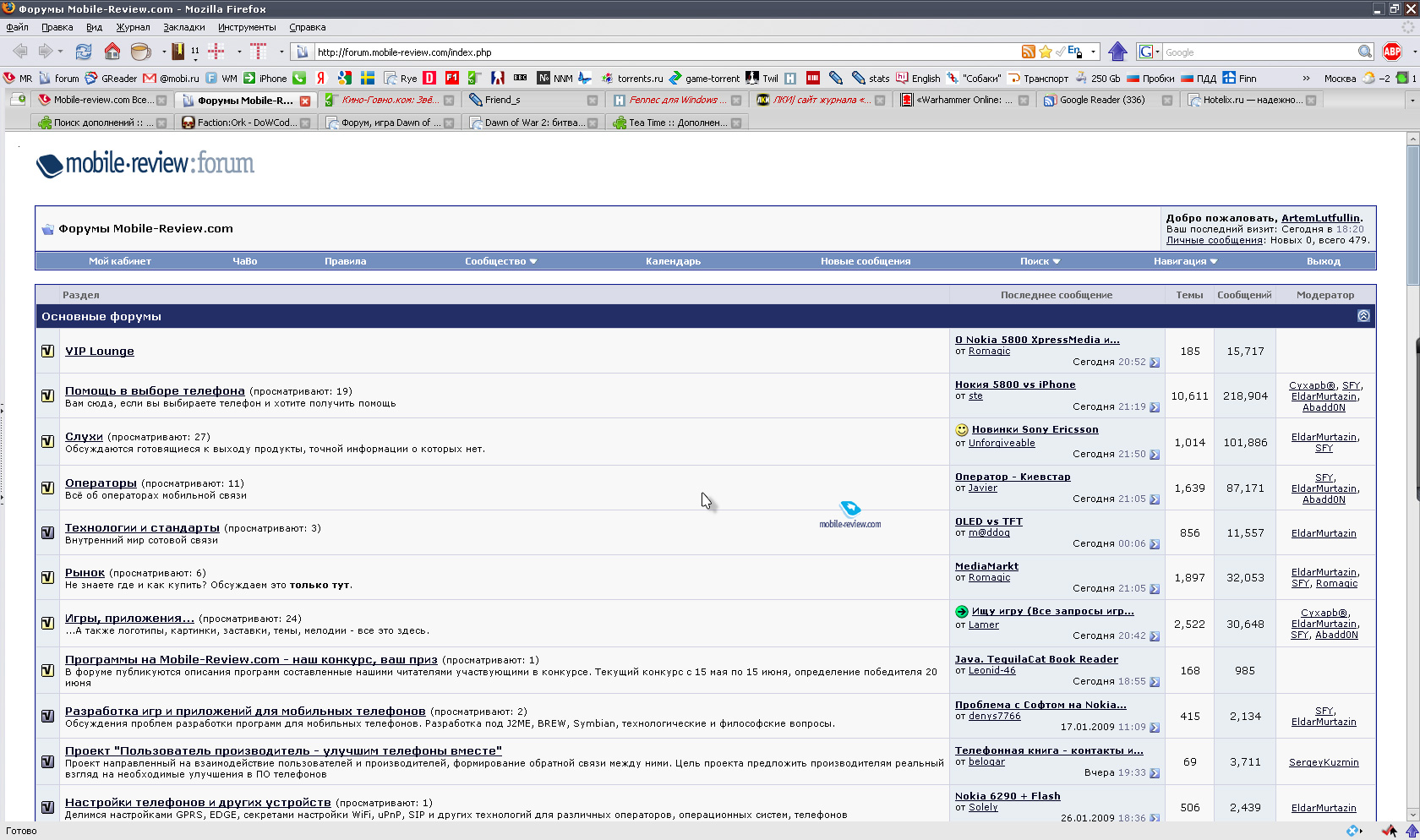Screen dimensions: 1420x840
Task: Open the address bar history dropdown arrow
Action: [1093, 52]
